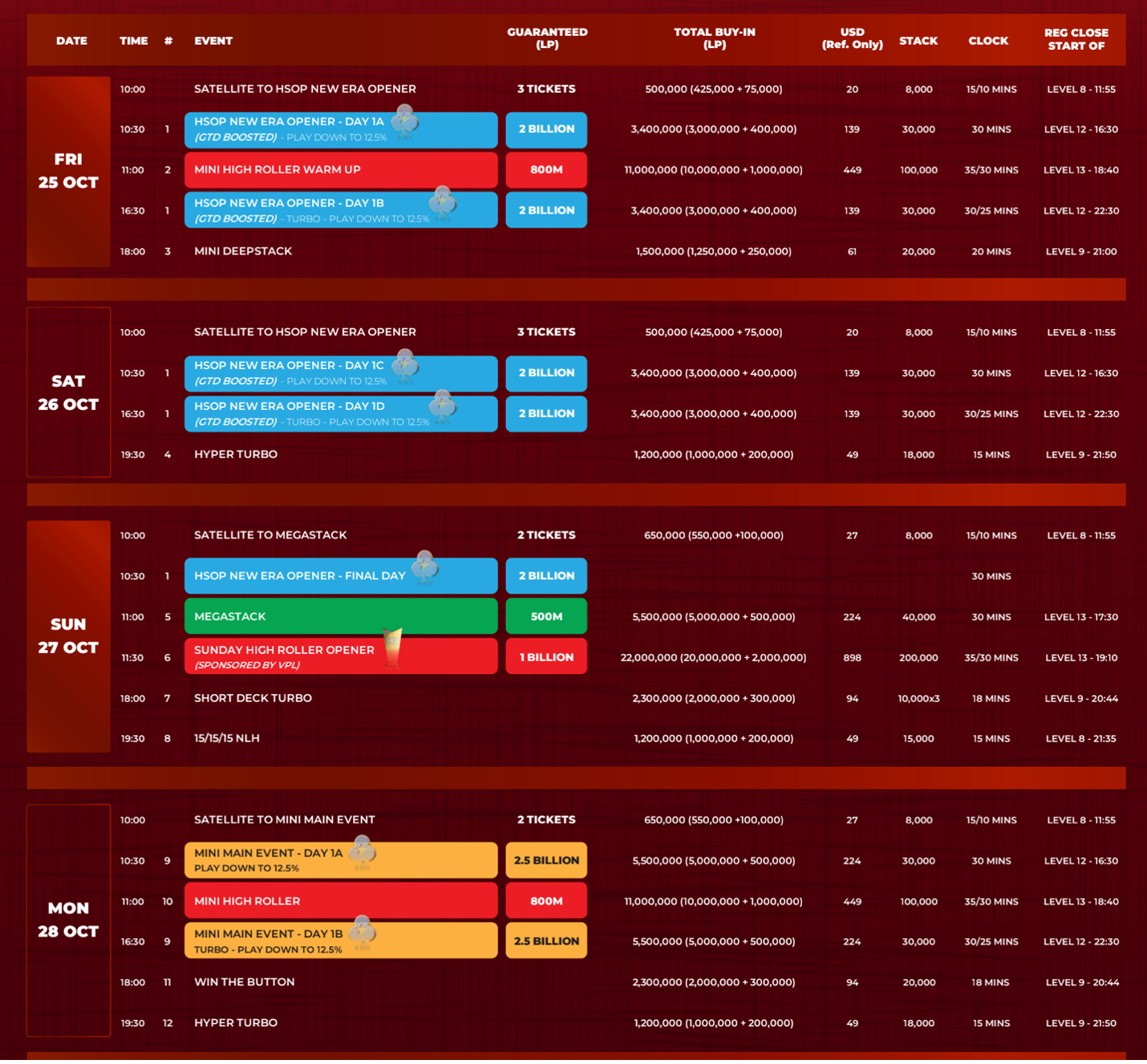1147x1064 pixels.
Task: Click the GUARANTEED (LP) column header
Action: (x=547, y=39)
